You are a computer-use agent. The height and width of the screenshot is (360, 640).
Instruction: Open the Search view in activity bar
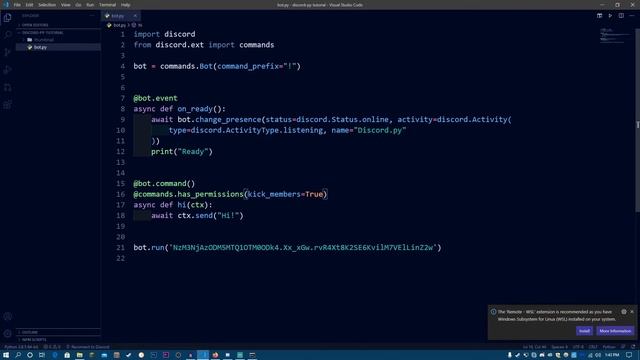coord(7,35)
